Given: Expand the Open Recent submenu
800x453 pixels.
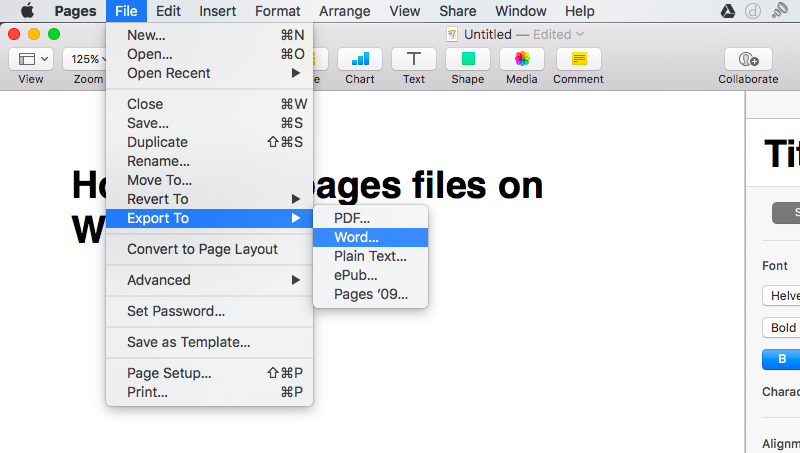Looking at the screenshot, I should (209, 73).
